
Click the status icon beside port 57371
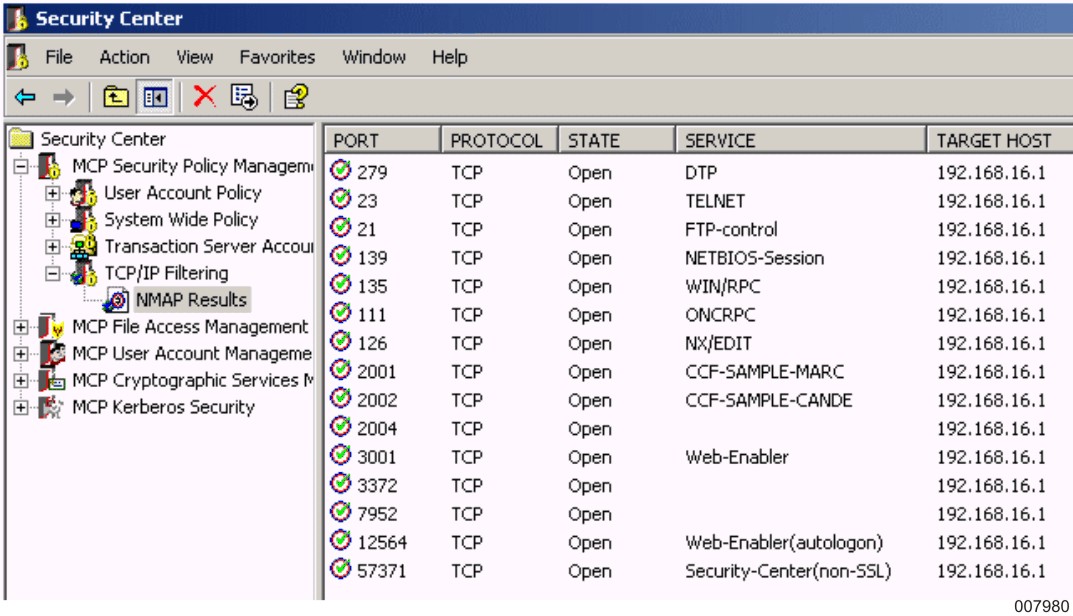pyautogui.click(x=341, y=570)
